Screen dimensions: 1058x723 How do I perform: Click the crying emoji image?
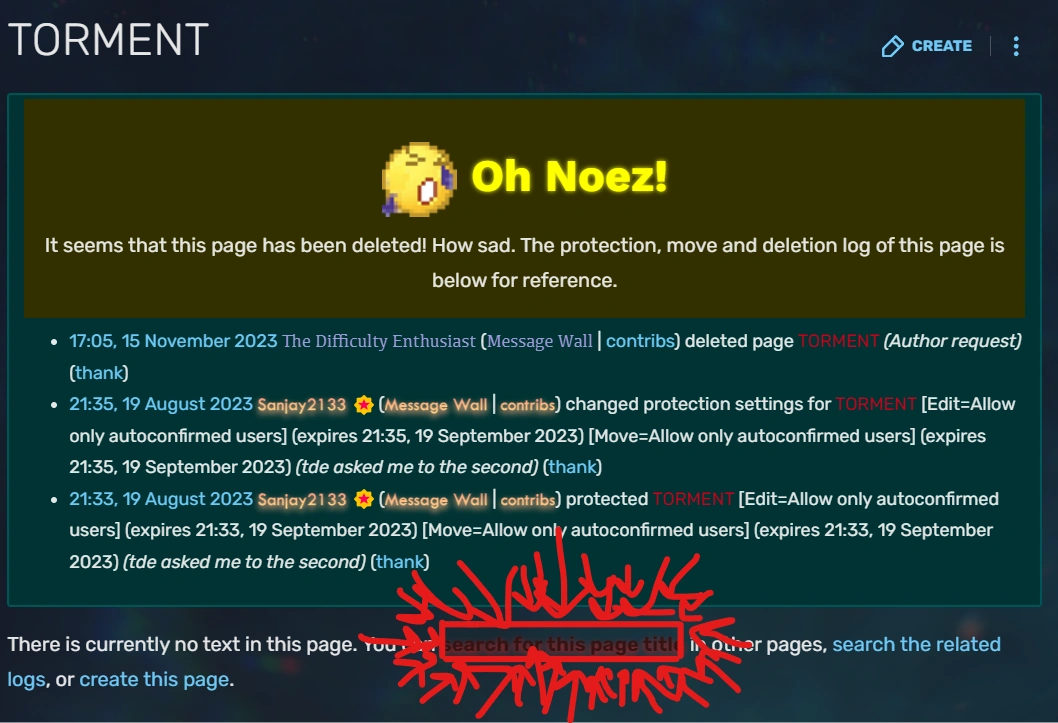tap(419, 179)
